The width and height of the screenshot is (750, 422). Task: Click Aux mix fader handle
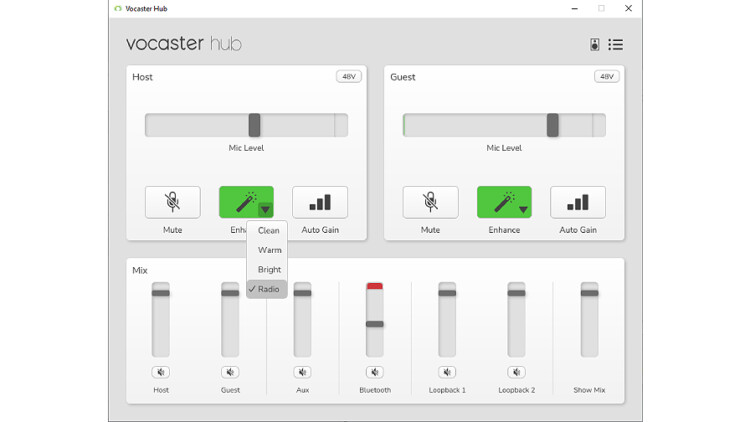[302, 293]
